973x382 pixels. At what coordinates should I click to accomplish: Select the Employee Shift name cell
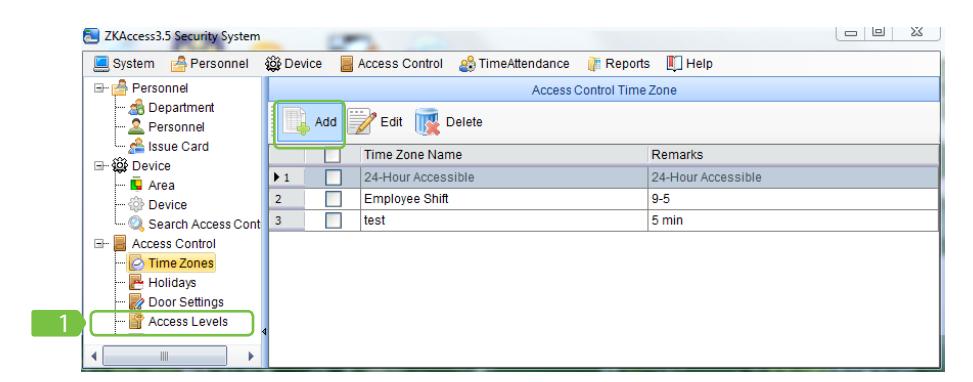click(x=504, y=199)
